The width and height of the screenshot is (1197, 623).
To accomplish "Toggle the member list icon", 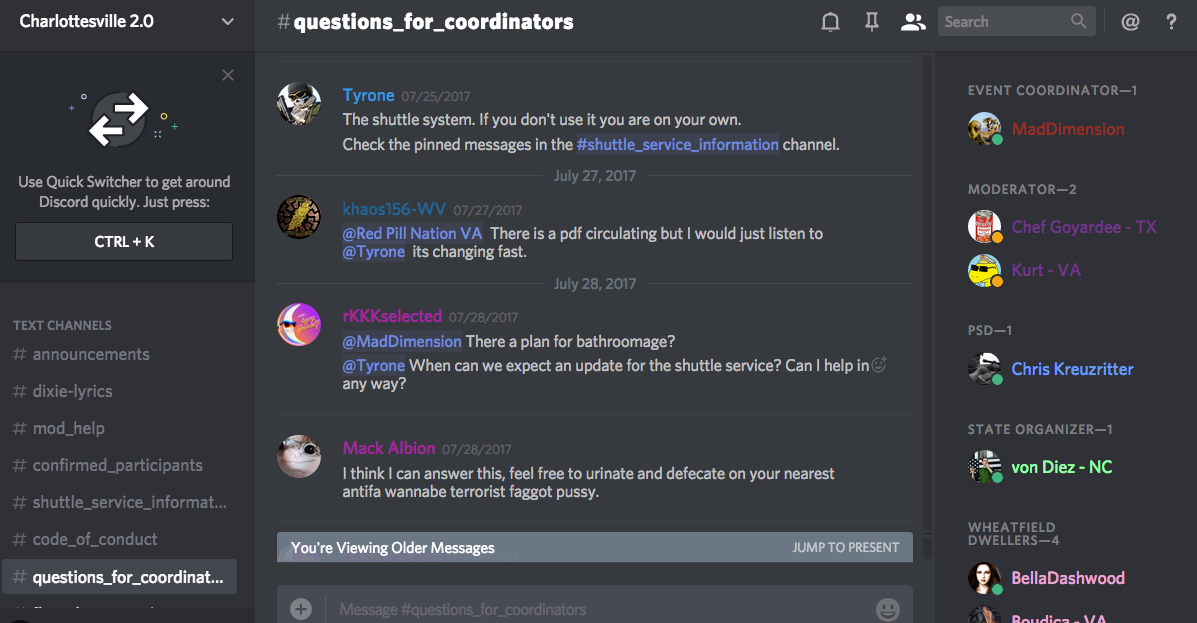I will 912,22.
